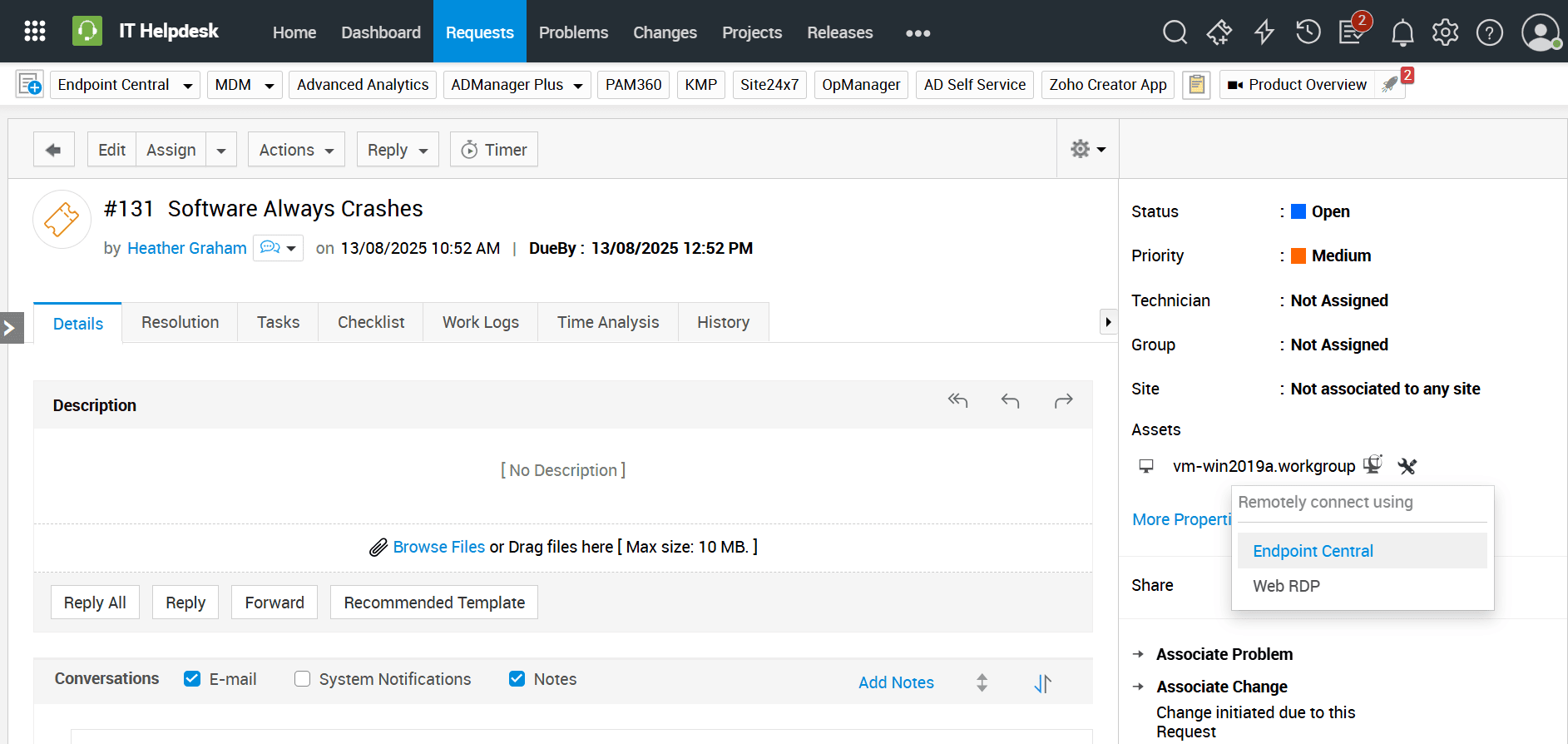Open the conversation dropdown beside Heather Graham
1568x744 pixels.
point(278,248)
